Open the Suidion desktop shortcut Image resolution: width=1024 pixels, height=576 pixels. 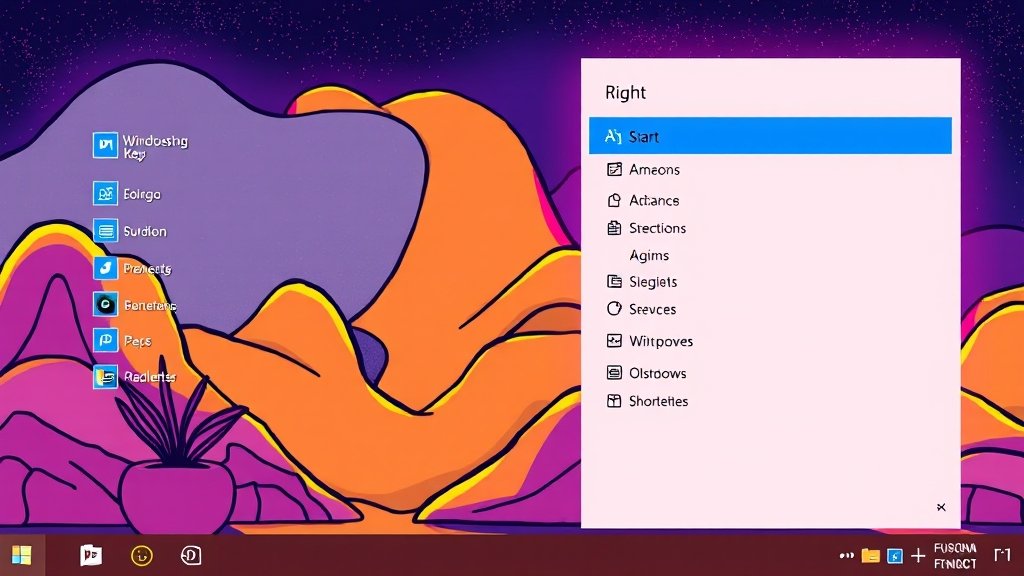coord(106,231)
